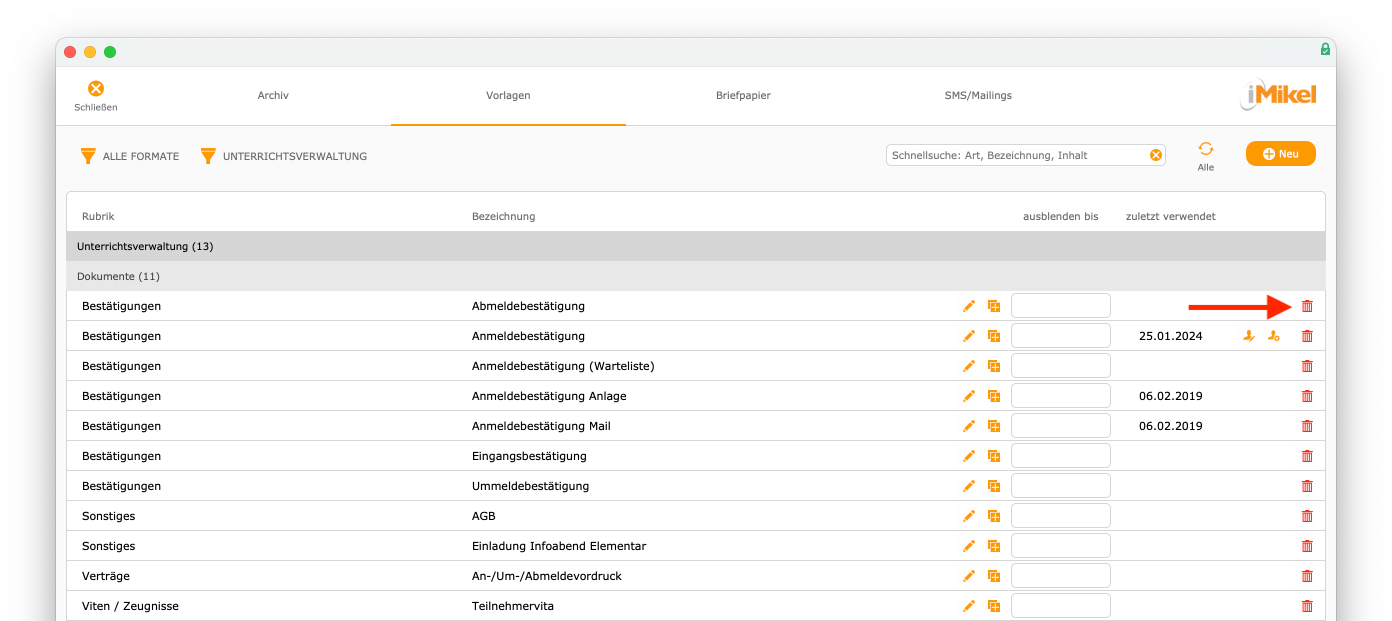Click the 25.01.2024 last-used date
The width and height of the screenshot is (1392, 621).
click(x=1170, y=336)
